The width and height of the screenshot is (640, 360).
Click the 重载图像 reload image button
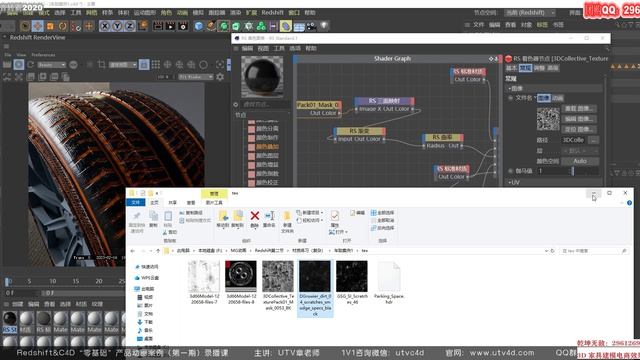click(579, 109)
